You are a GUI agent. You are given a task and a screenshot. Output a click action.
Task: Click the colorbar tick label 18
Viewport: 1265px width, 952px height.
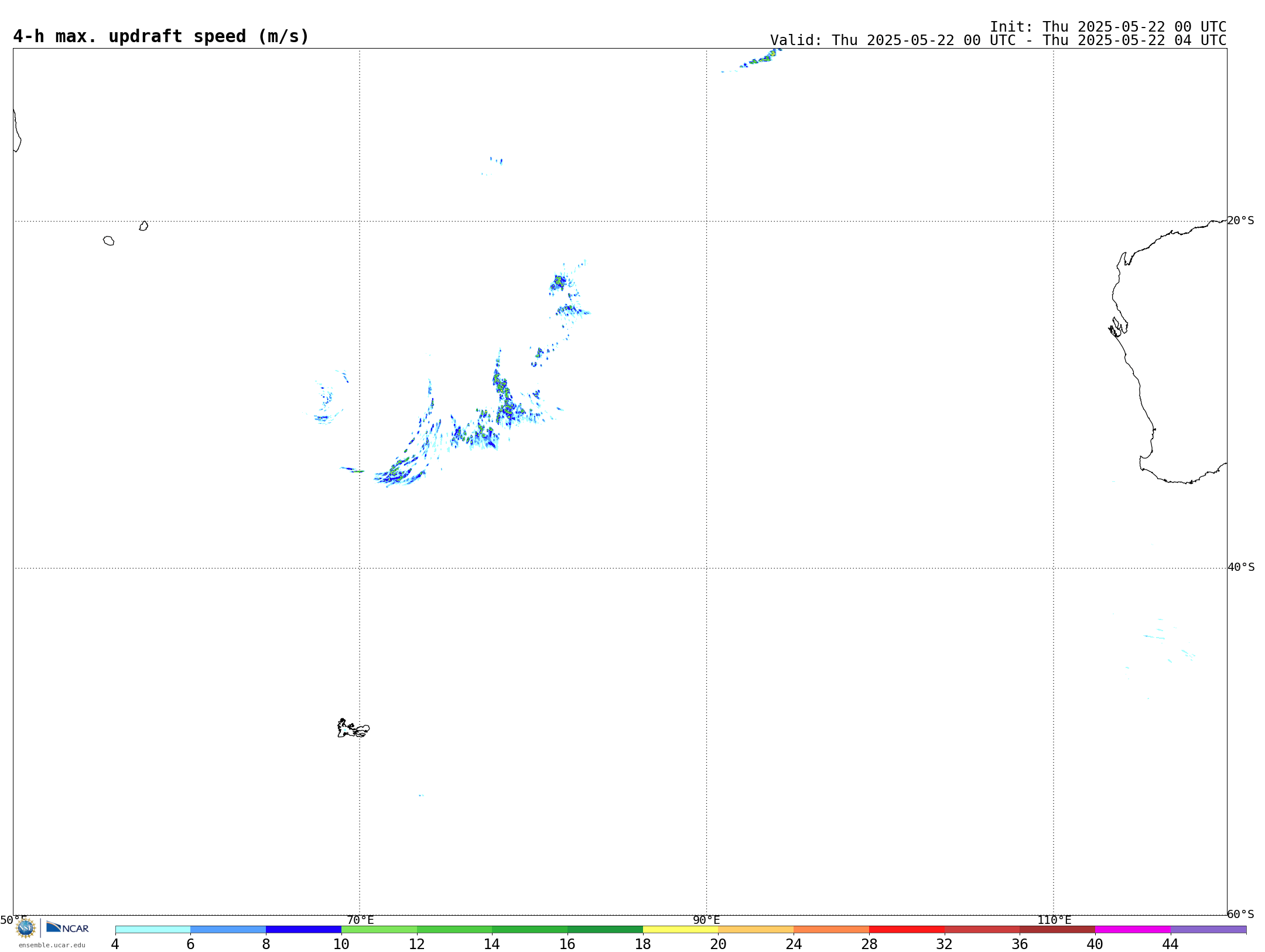coord(643,944)
